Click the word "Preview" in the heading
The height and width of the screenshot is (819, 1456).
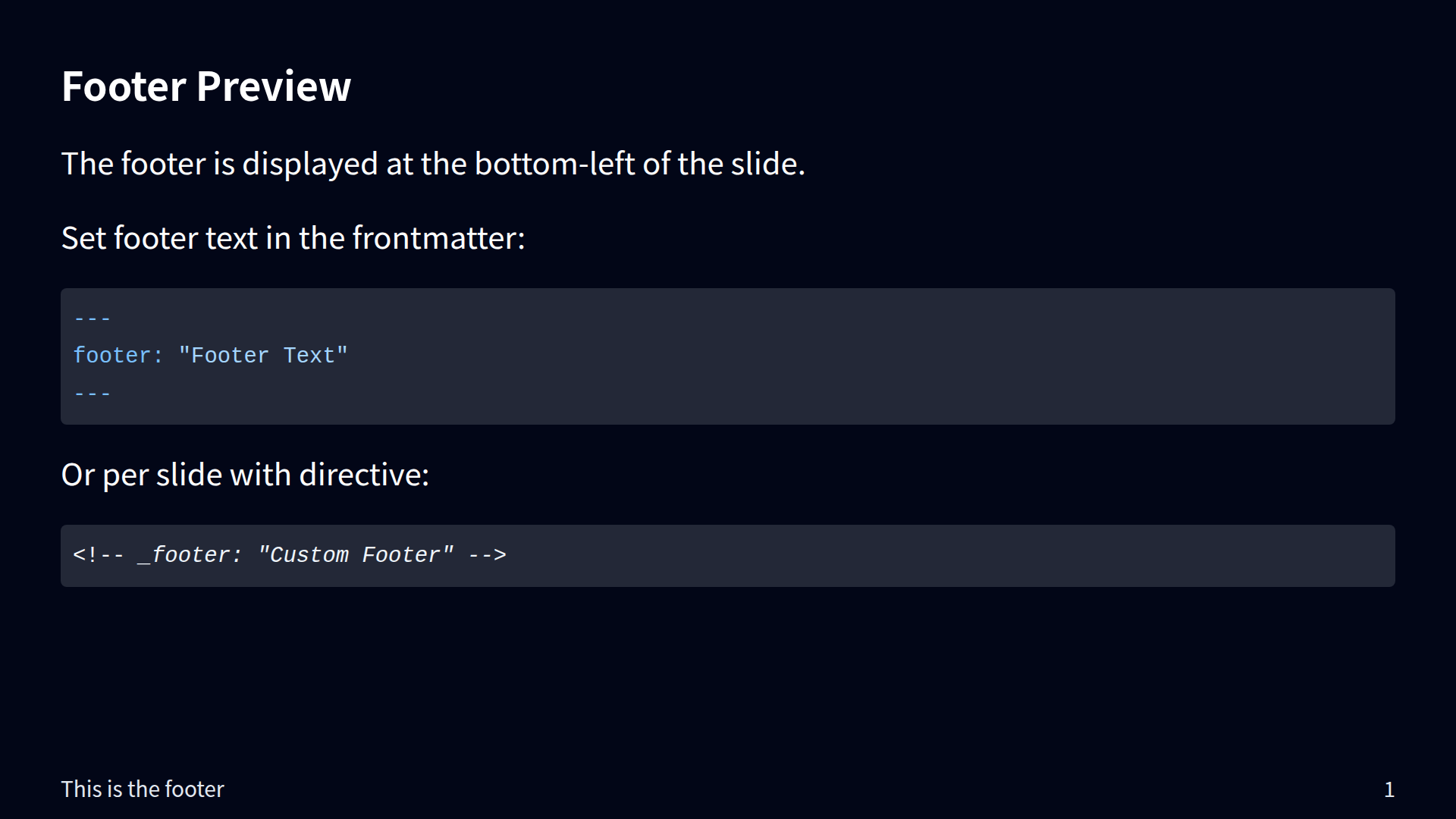[273, 86]
